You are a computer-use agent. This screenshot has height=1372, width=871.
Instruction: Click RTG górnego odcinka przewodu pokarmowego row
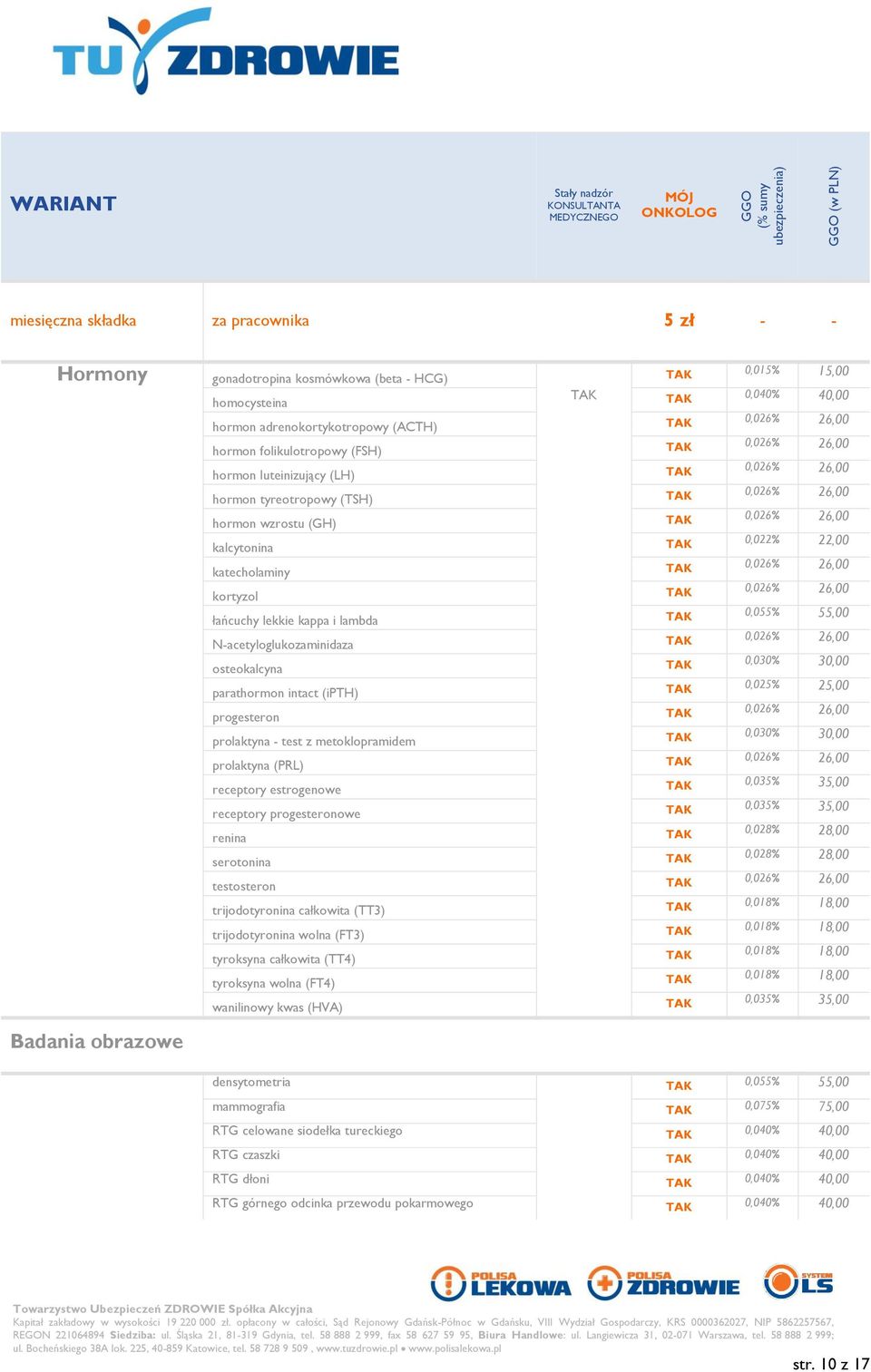coord(342,1203)
